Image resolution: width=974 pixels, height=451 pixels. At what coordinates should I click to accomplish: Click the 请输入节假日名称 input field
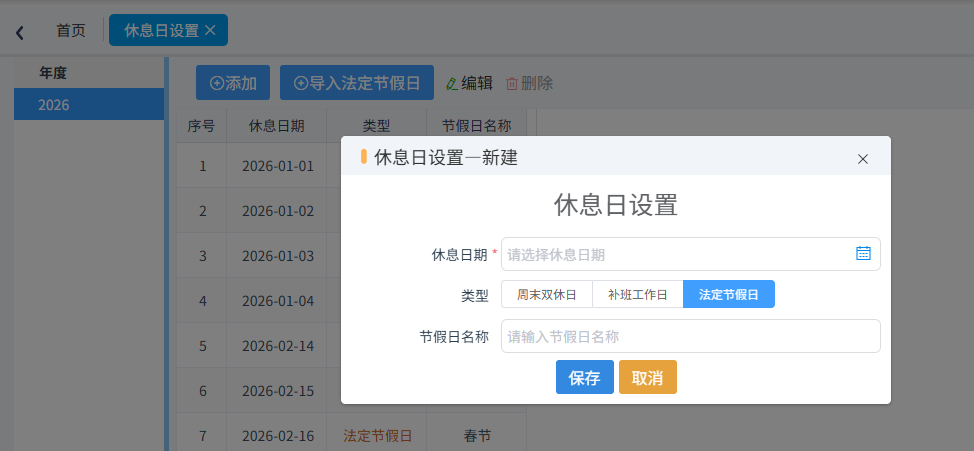click(x=691, y=336)
